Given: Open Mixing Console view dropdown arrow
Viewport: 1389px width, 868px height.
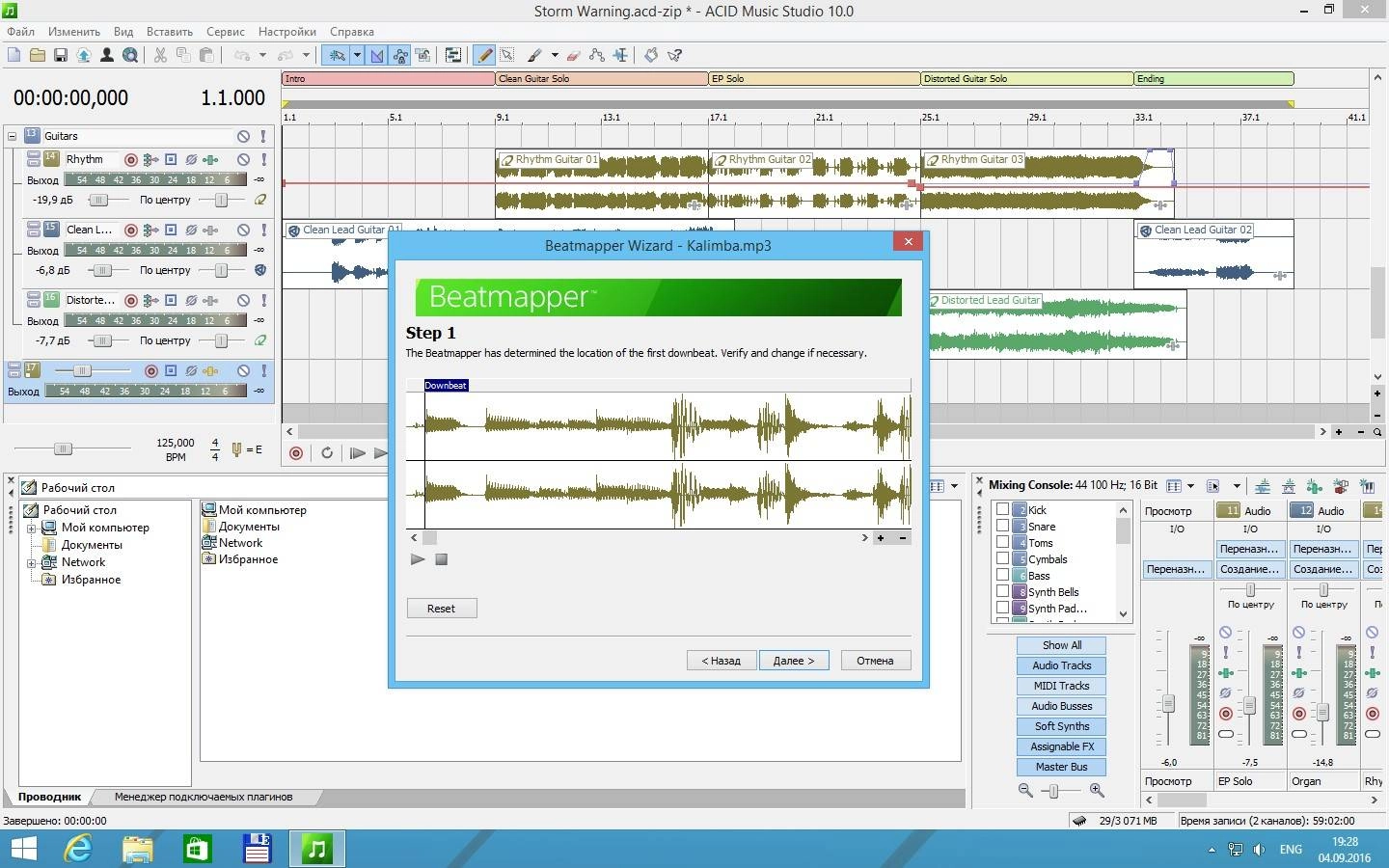Looking at the screenshot, I should [1190, 486].
